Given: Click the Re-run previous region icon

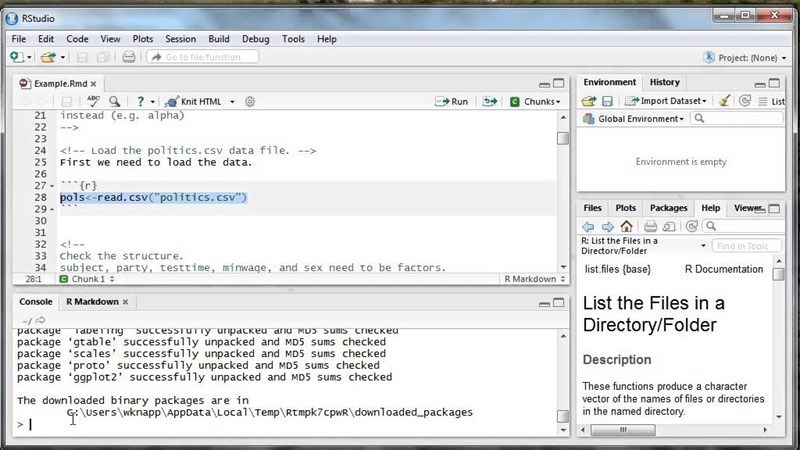Looking at the screenshot, I should pyautogui.click(x=490, y=102).
